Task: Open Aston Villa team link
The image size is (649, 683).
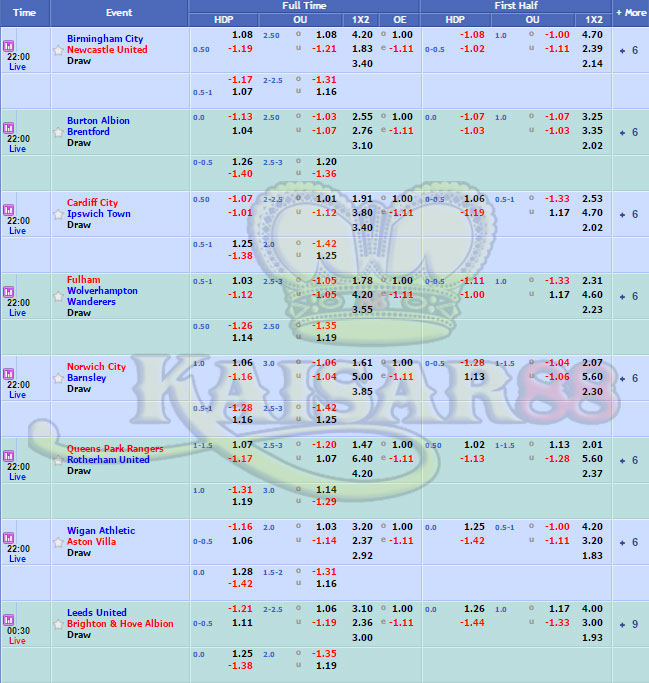Action: coord(91,541)
